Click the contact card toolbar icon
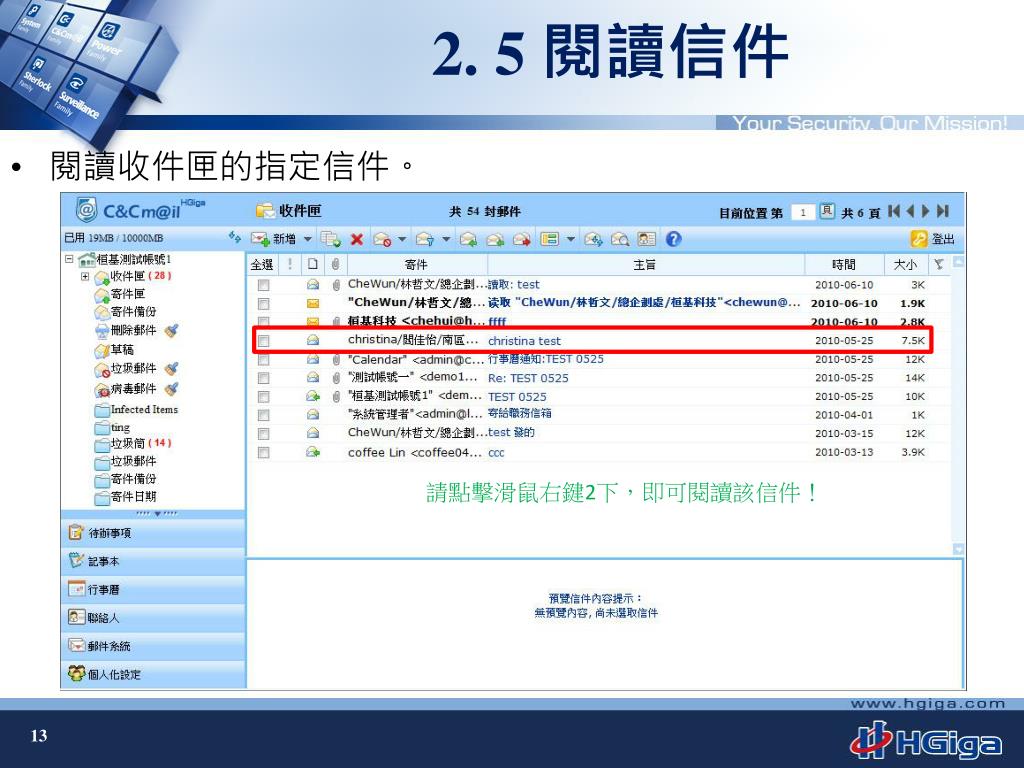 [x=647, y=239]
